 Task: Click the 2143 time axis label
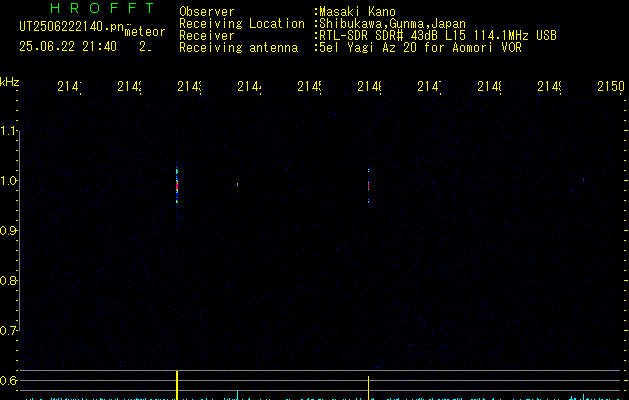click(189, 86)
